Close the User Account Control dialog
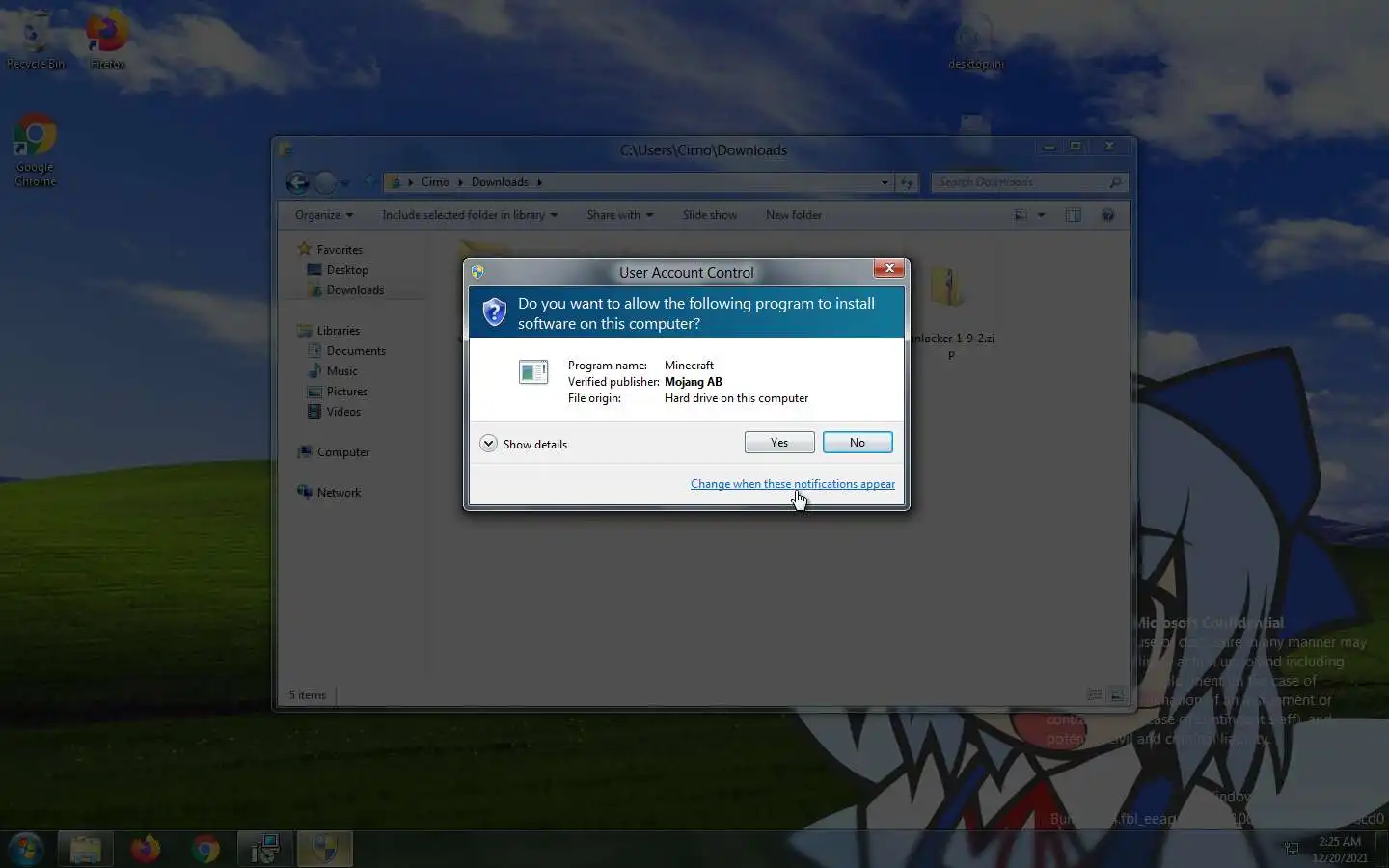The height and width of the screenshot is (868, 1389). pyautogui.click(x=889, y=268)
